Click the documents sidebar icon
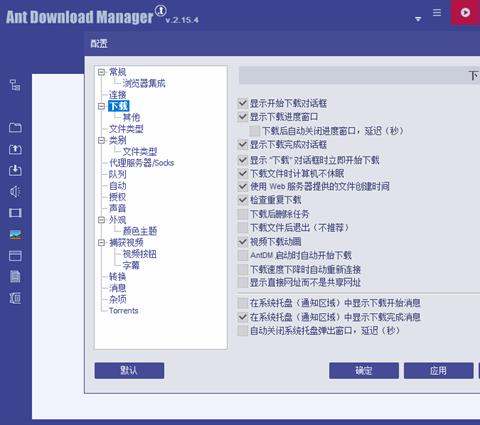The image size is (480, 425). (15, 277)
